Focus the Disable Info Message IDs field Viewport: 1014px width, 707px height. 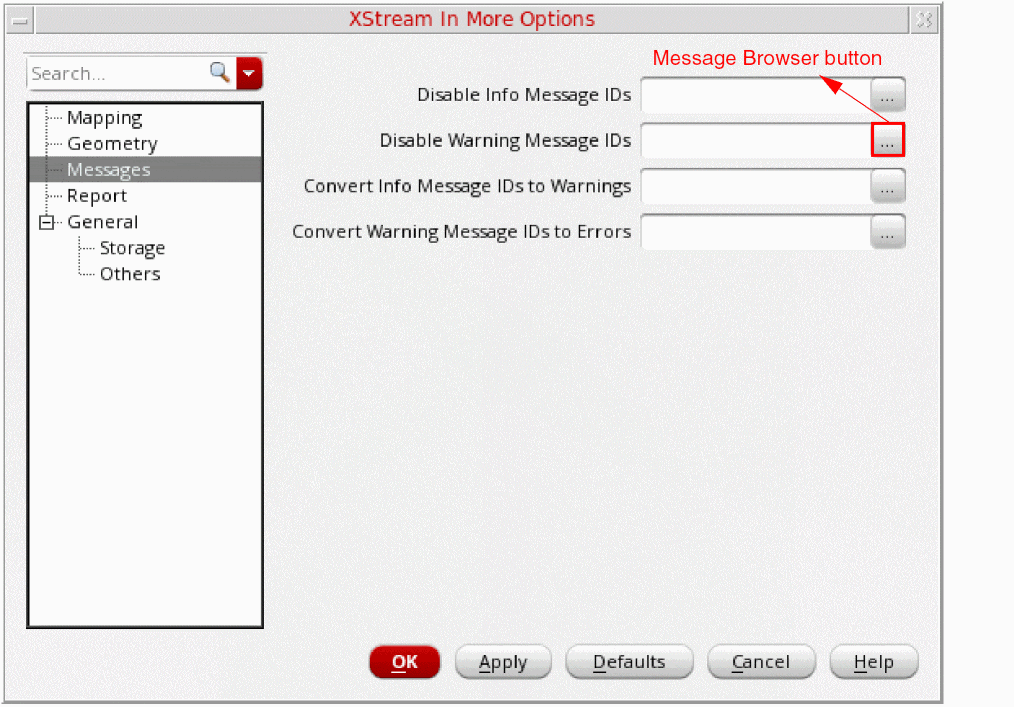755,94
